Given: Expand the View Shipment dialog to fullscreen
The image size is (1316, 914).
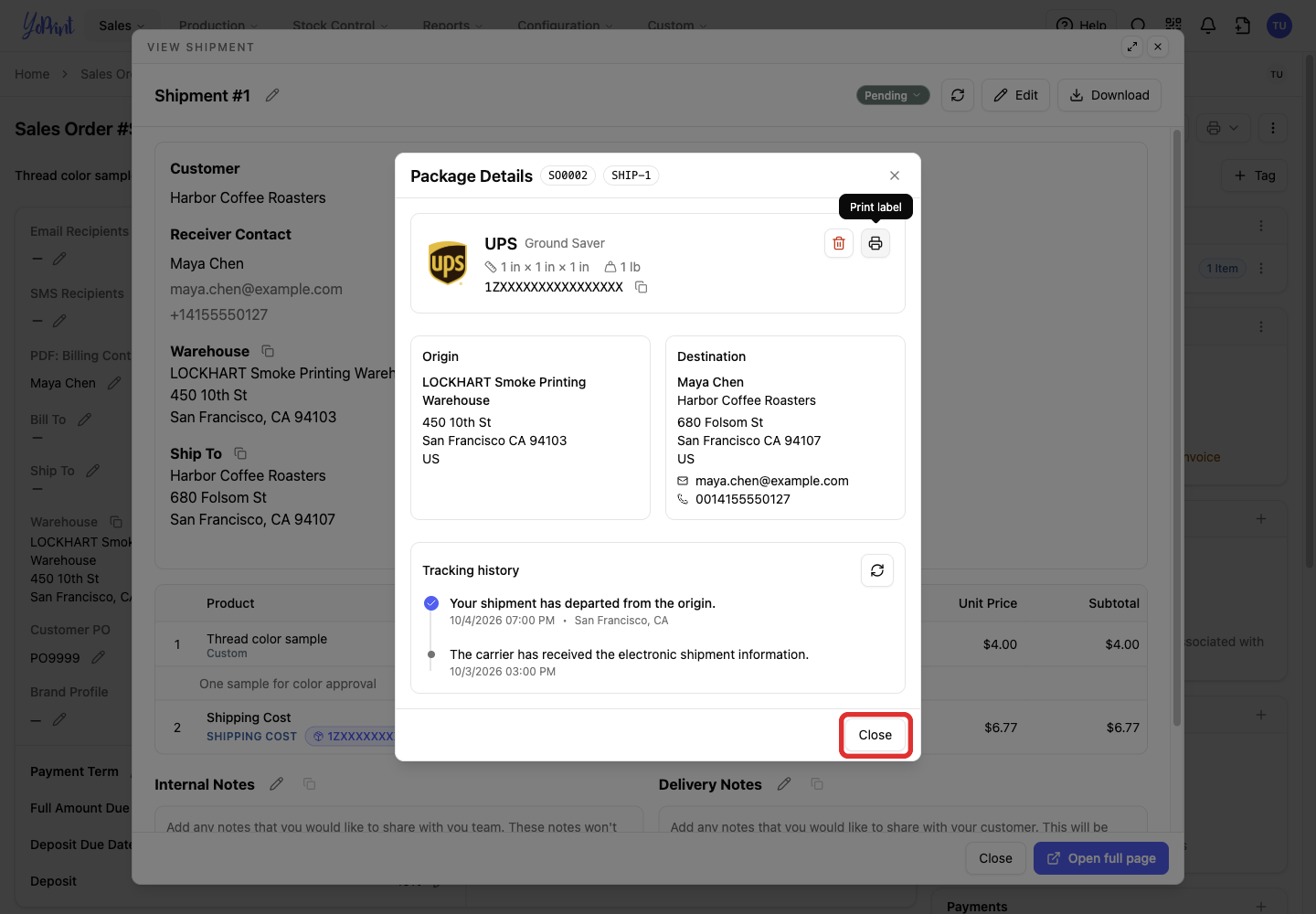Looking at the screenshot, I should [x=1132, y=47].
